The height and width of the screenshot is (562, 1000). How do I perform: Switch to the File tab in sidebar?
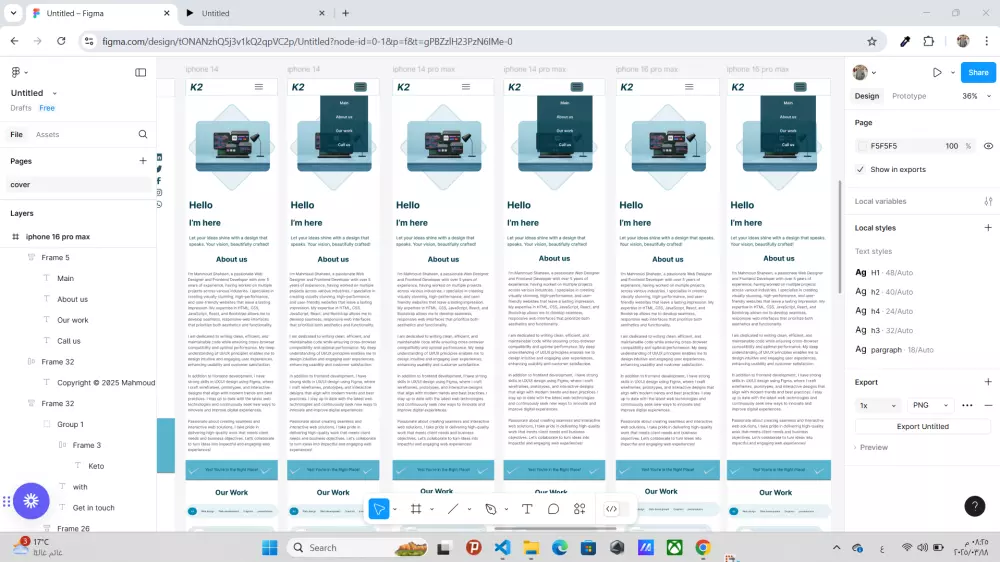[x=17, y=135]
